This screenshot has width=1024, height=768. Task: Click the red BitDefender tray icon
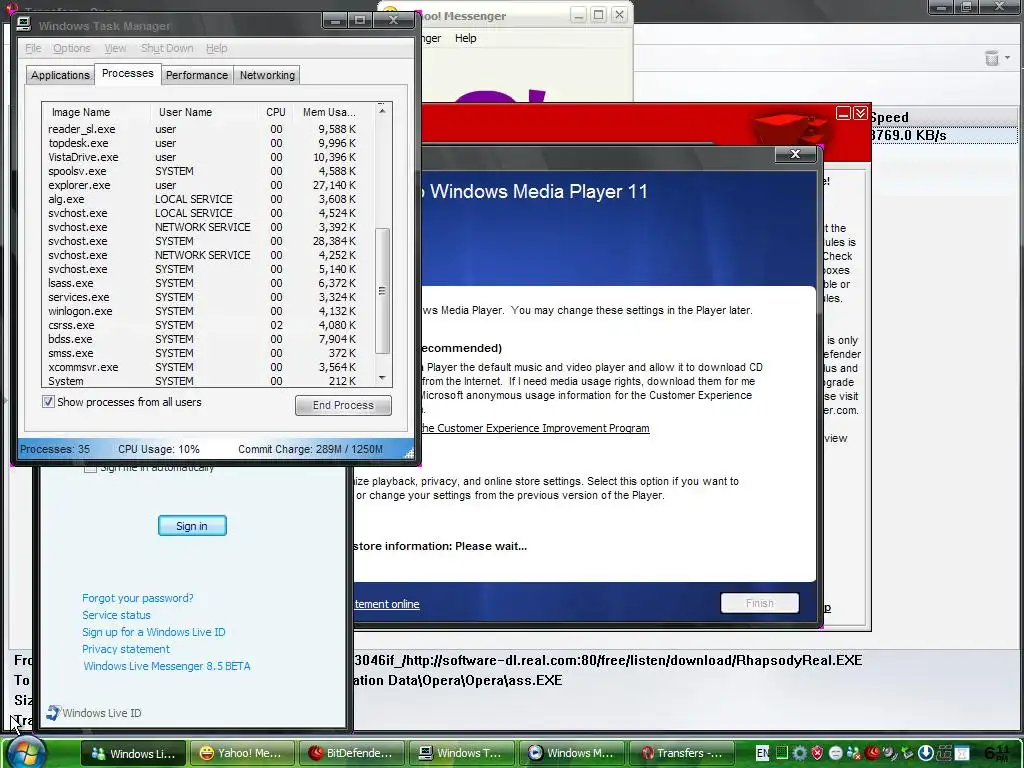tap(872, 753)
